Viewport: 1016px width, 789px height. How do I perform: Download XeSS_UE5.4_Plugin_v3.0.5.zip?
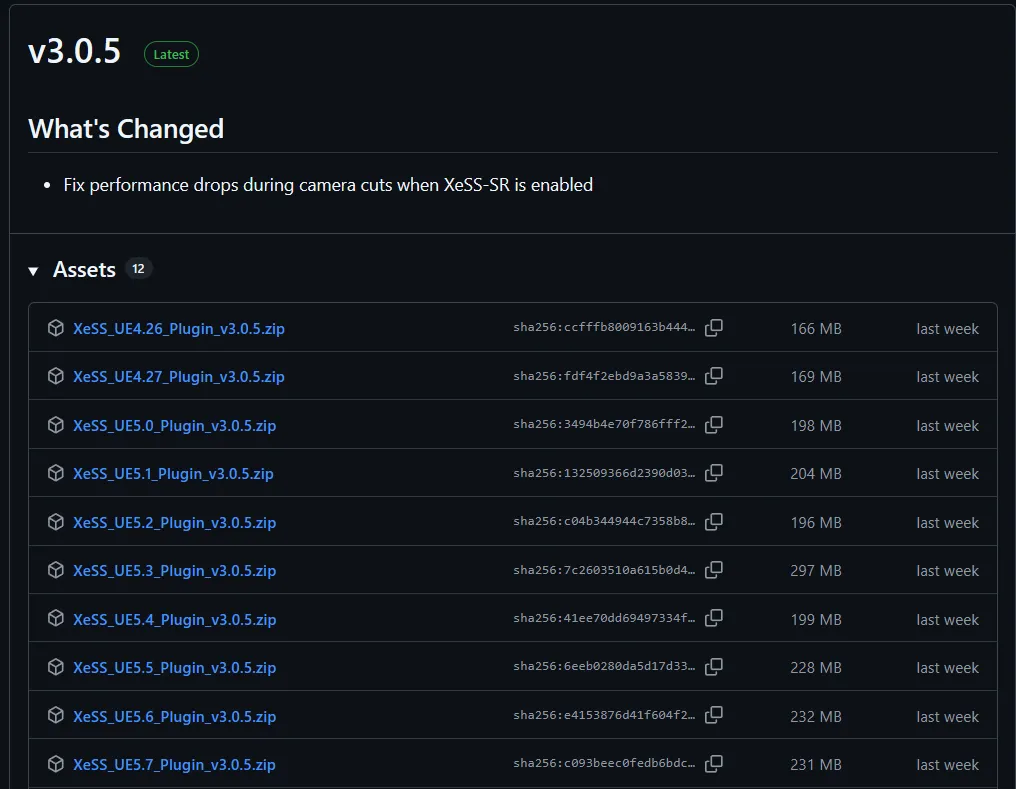(174, 620)
